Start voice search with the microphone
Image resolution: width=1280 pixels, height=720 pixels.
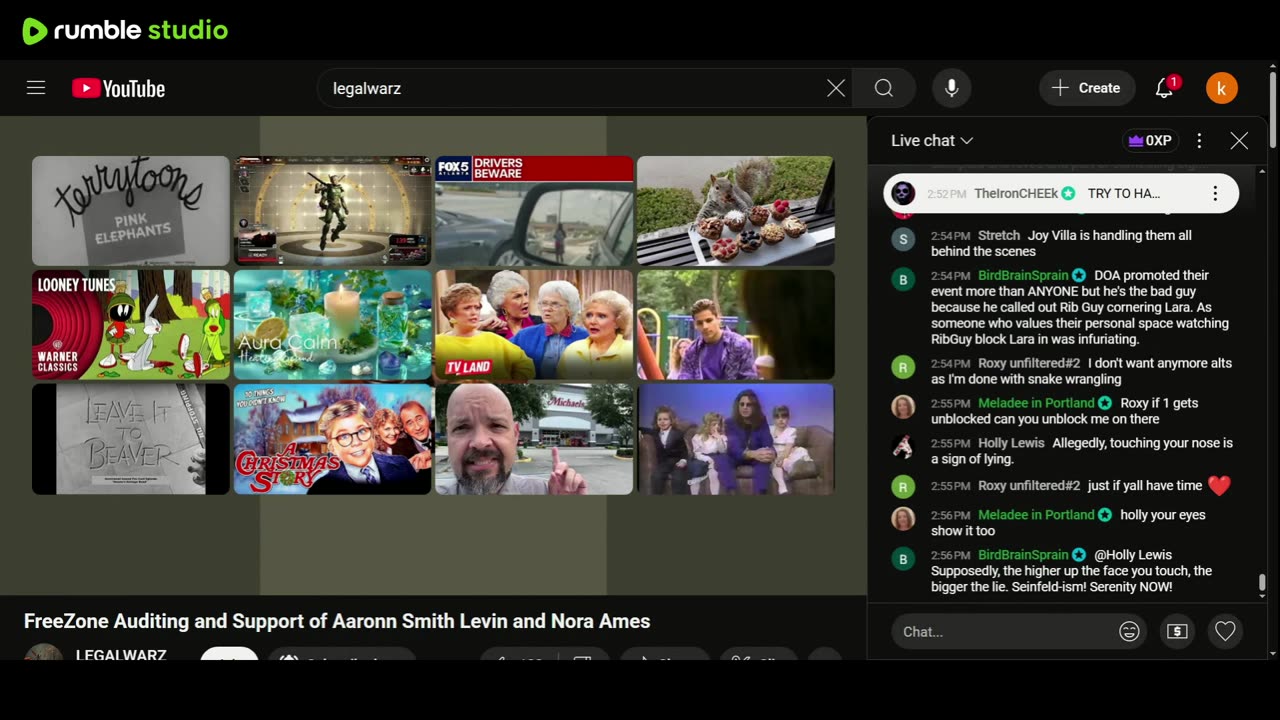point(952,88)
